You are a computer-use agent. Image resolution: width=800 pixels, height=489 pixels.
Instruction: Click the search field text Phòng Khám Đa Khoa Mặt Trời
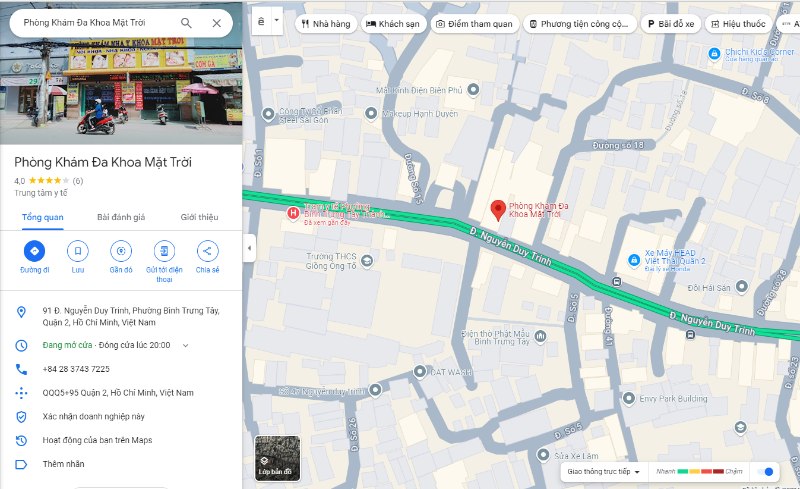tap(84, 22)
